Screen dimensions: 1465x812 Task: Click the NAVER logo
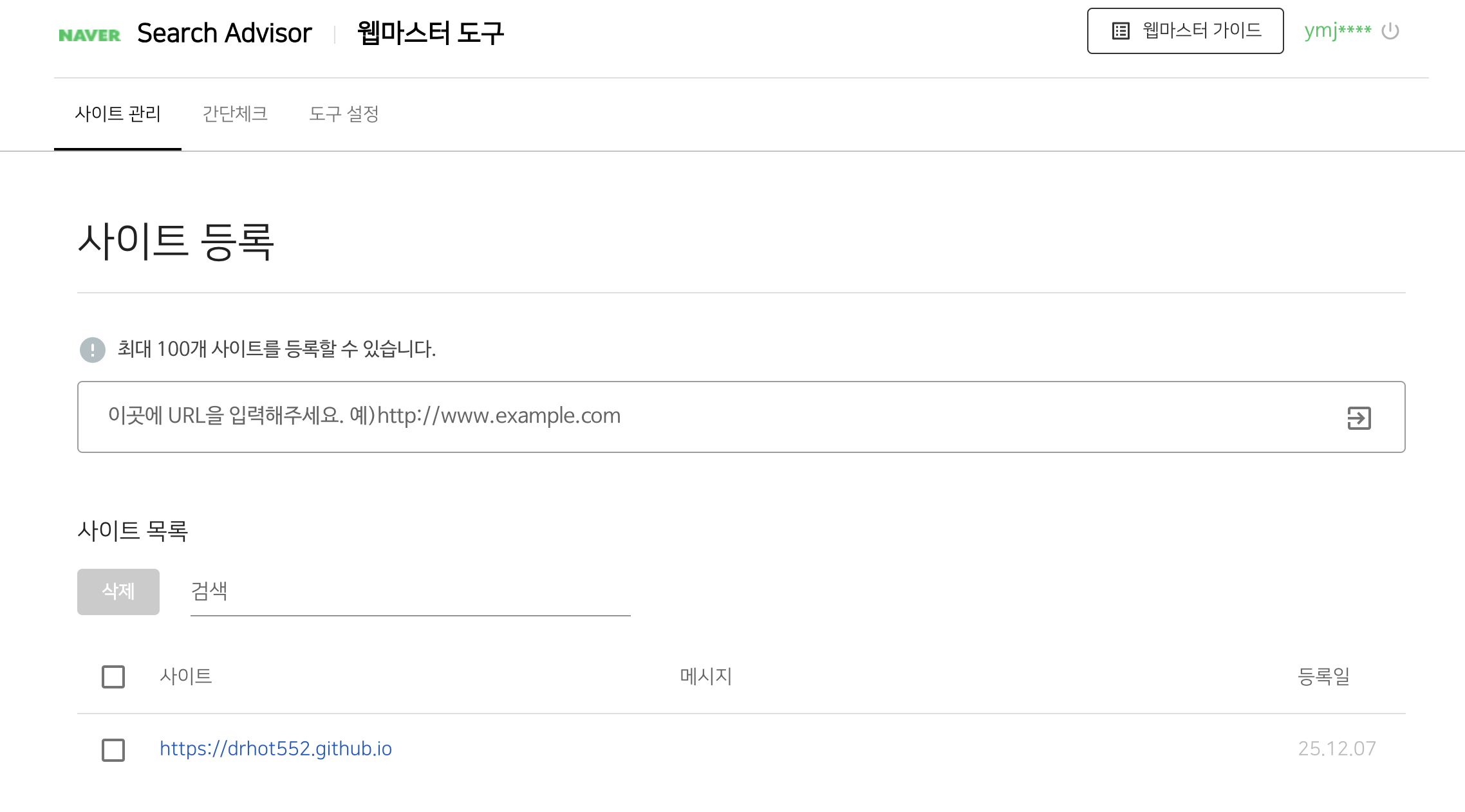click(x=89, y=33)
